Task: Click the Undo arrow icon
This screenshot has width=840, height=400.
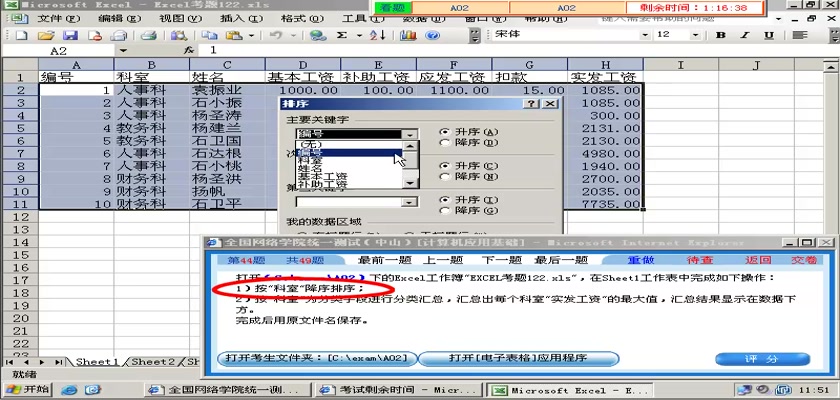Action: click(x=276, y=35)
